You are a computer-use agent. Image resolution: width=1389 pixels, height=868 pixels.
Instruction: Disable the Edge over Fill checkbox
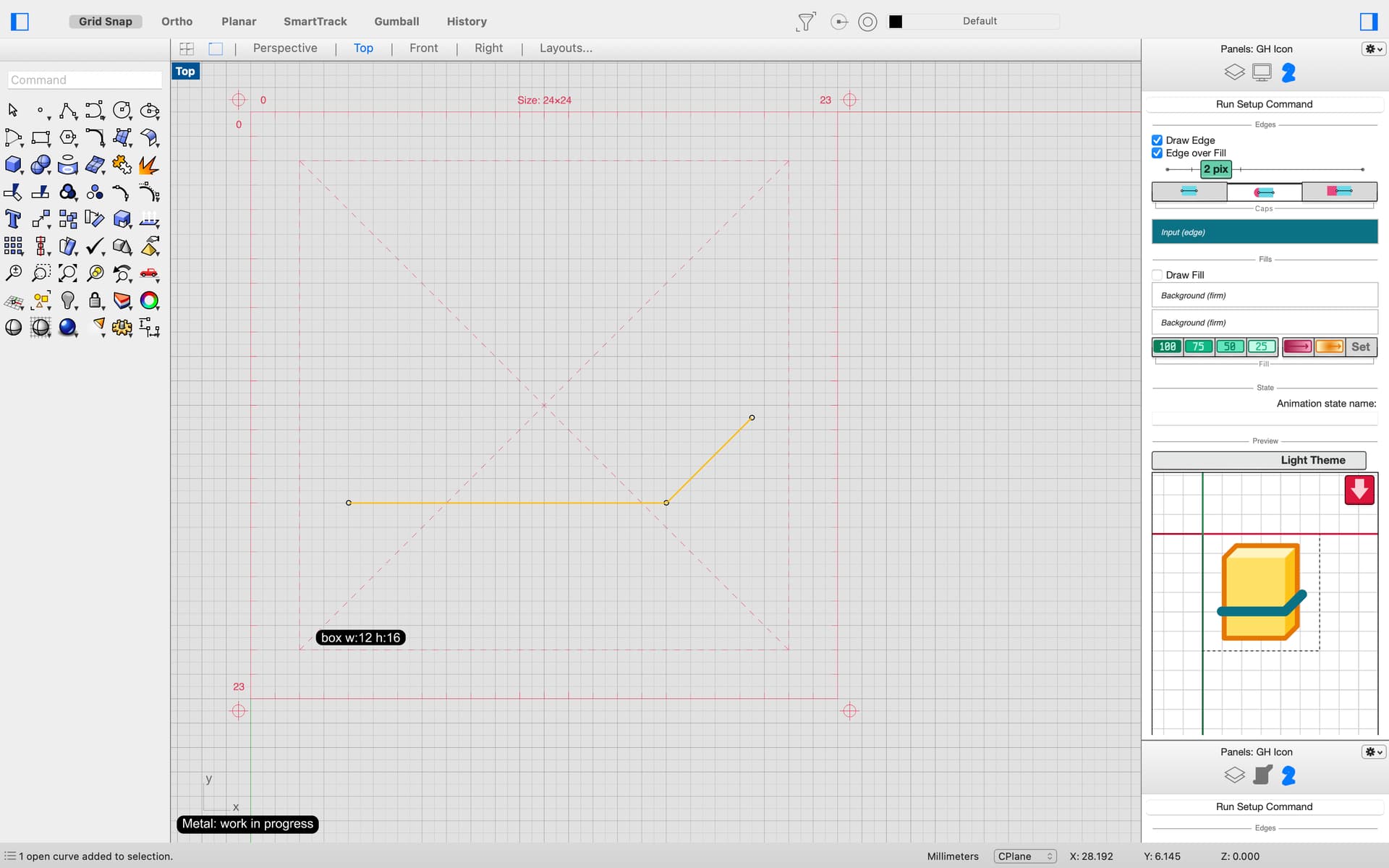(x=1157, y=153)
